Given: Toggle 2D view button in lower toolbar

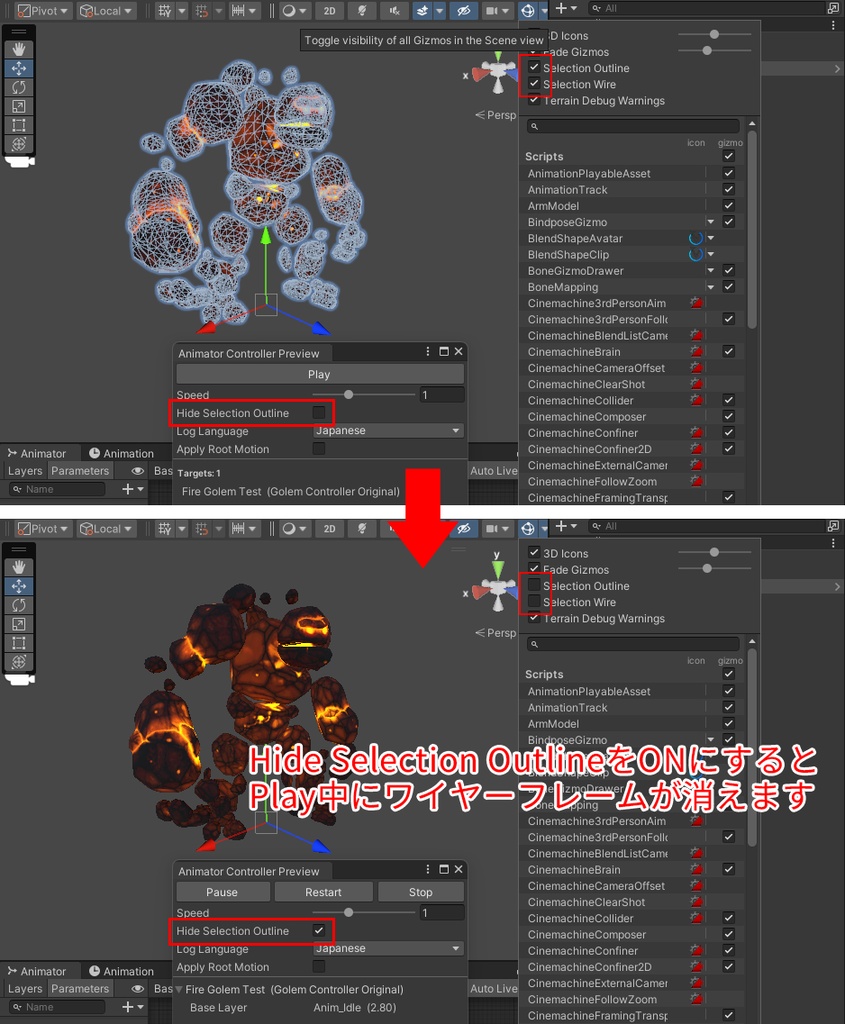Looking at the screenshot, I should 330,529.
